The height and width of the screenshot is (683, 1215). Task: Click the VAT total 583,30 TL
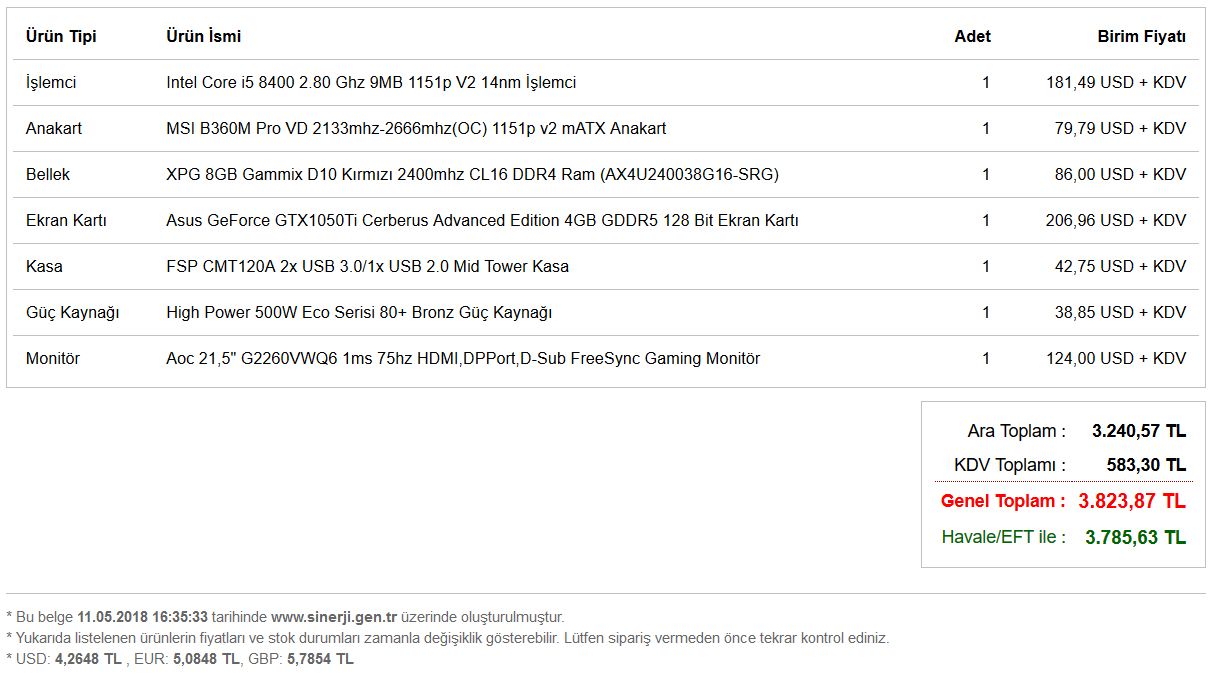[x=1146, y=465]
